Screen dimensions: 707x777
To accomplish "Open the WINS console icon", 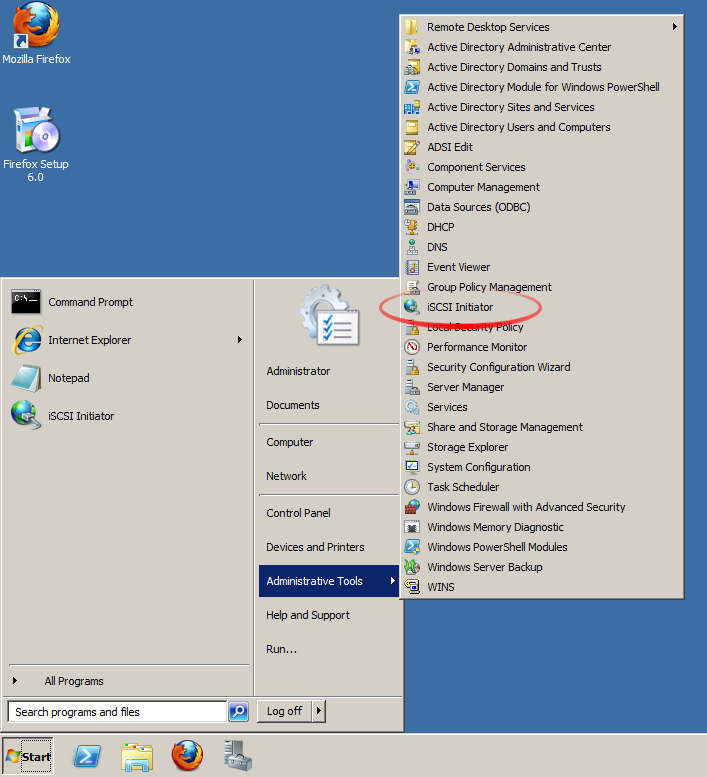I will click(412, 587).
